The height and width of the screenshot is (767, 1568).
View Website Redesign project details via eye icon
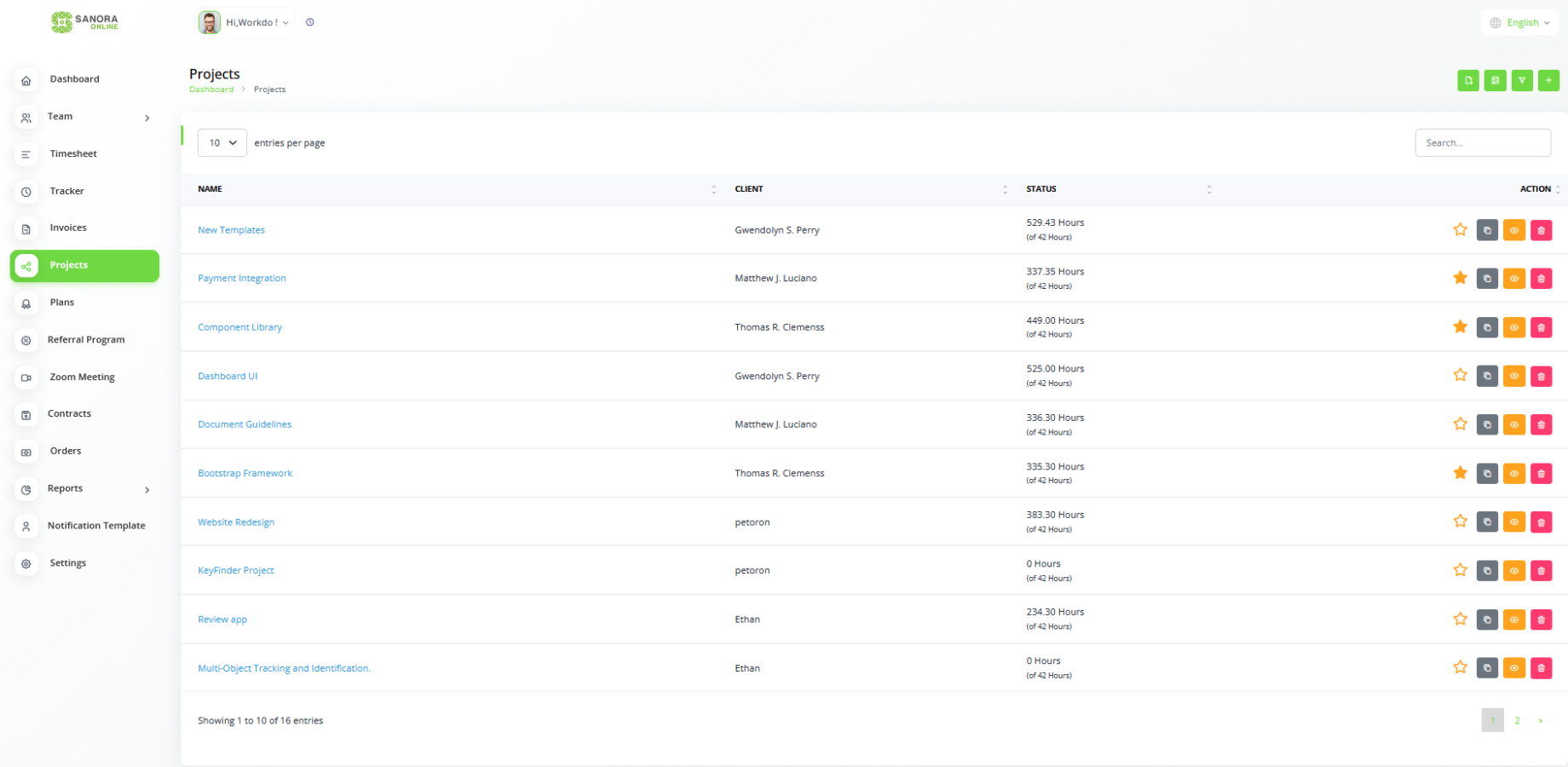[1514, 522]
